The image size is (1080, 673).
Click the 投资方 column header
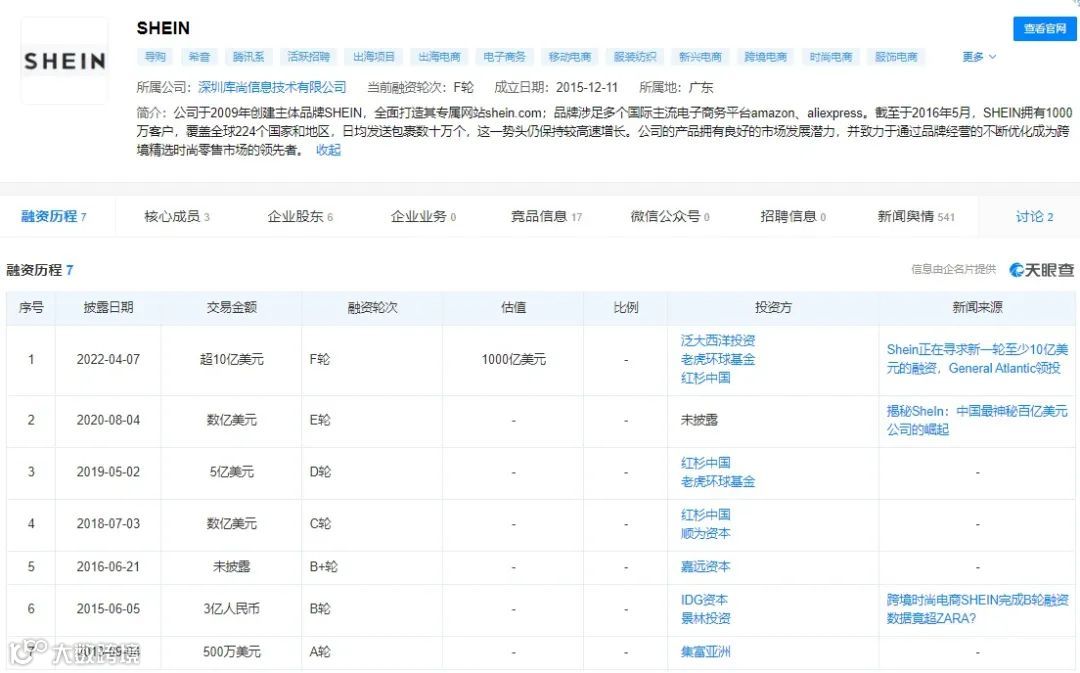click(x=773, y=308)
